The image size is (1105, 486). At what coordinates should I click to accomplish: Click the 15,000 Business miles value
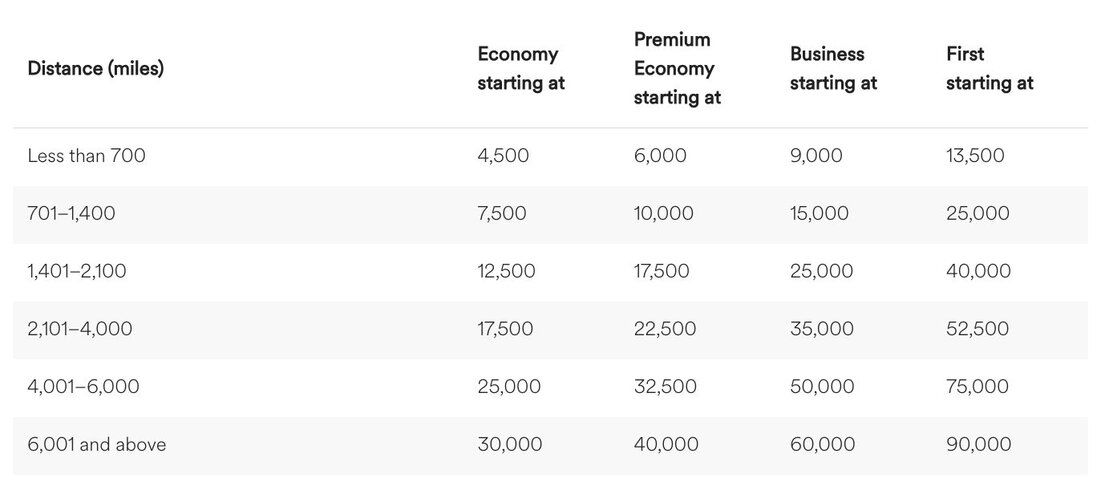click(x=819, y=213)
